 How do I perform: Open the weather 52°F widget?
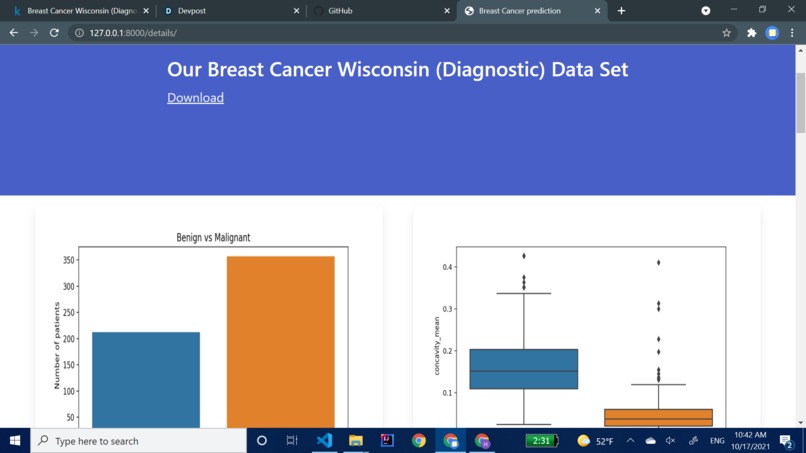(595, 441)
